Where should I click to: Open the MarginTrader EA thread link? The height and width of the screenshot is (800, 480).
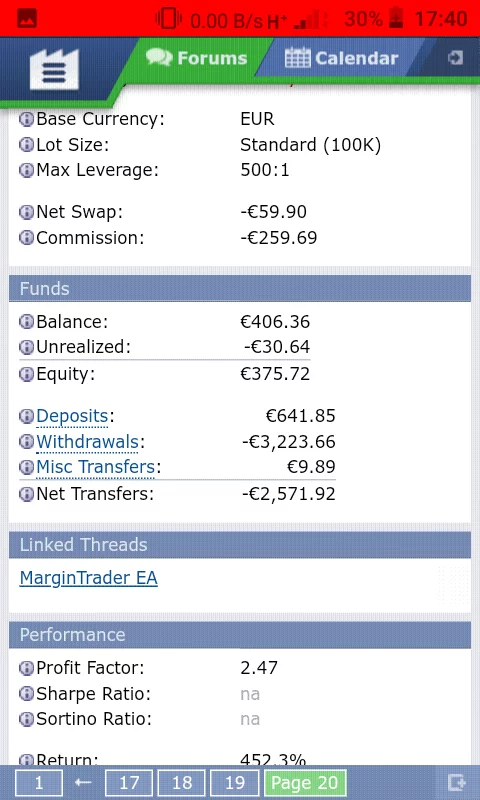[x=89, y=578]
